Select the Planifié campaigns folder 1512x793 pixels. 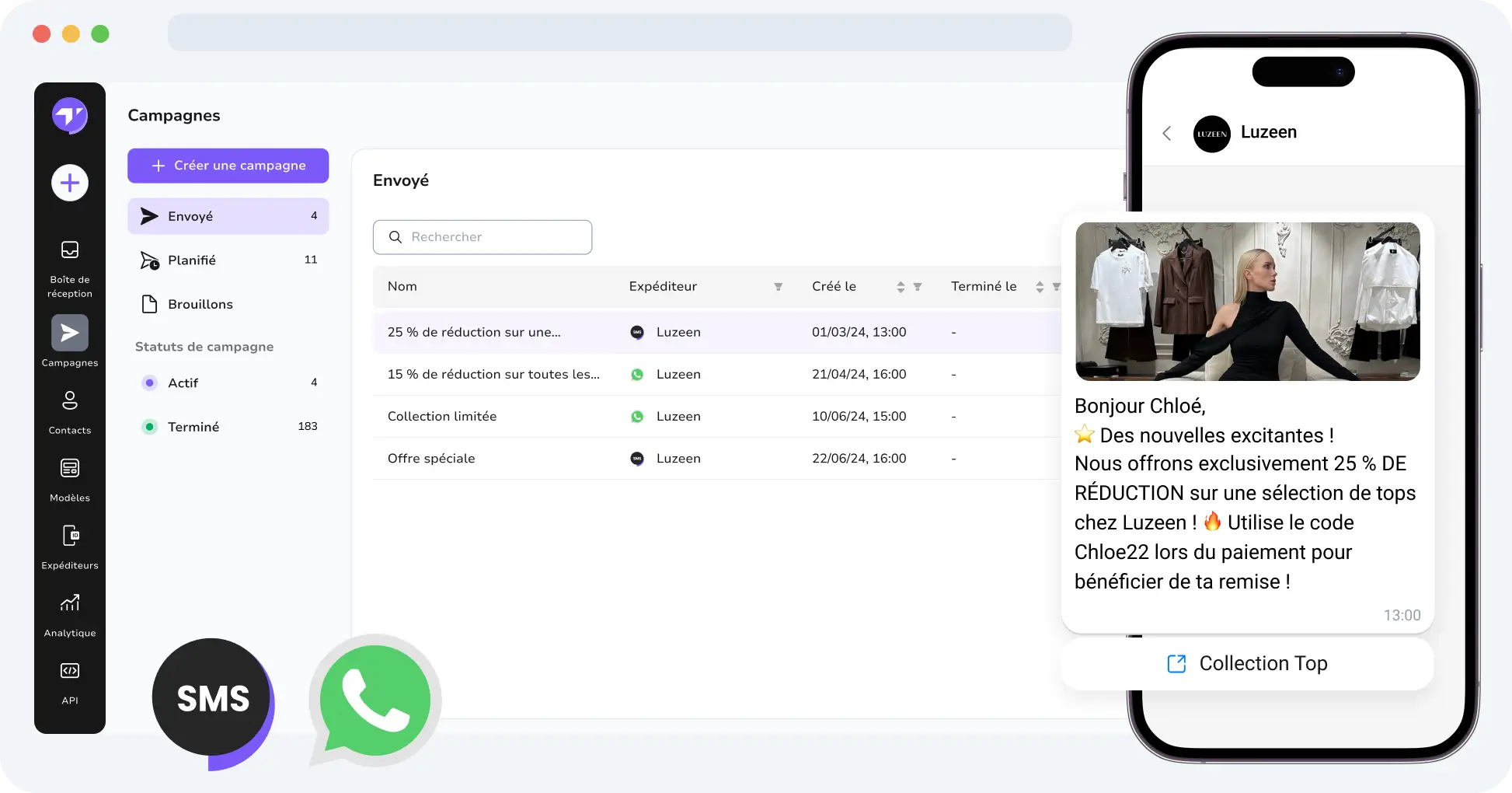pyautogui.click(x=228, y=260)
